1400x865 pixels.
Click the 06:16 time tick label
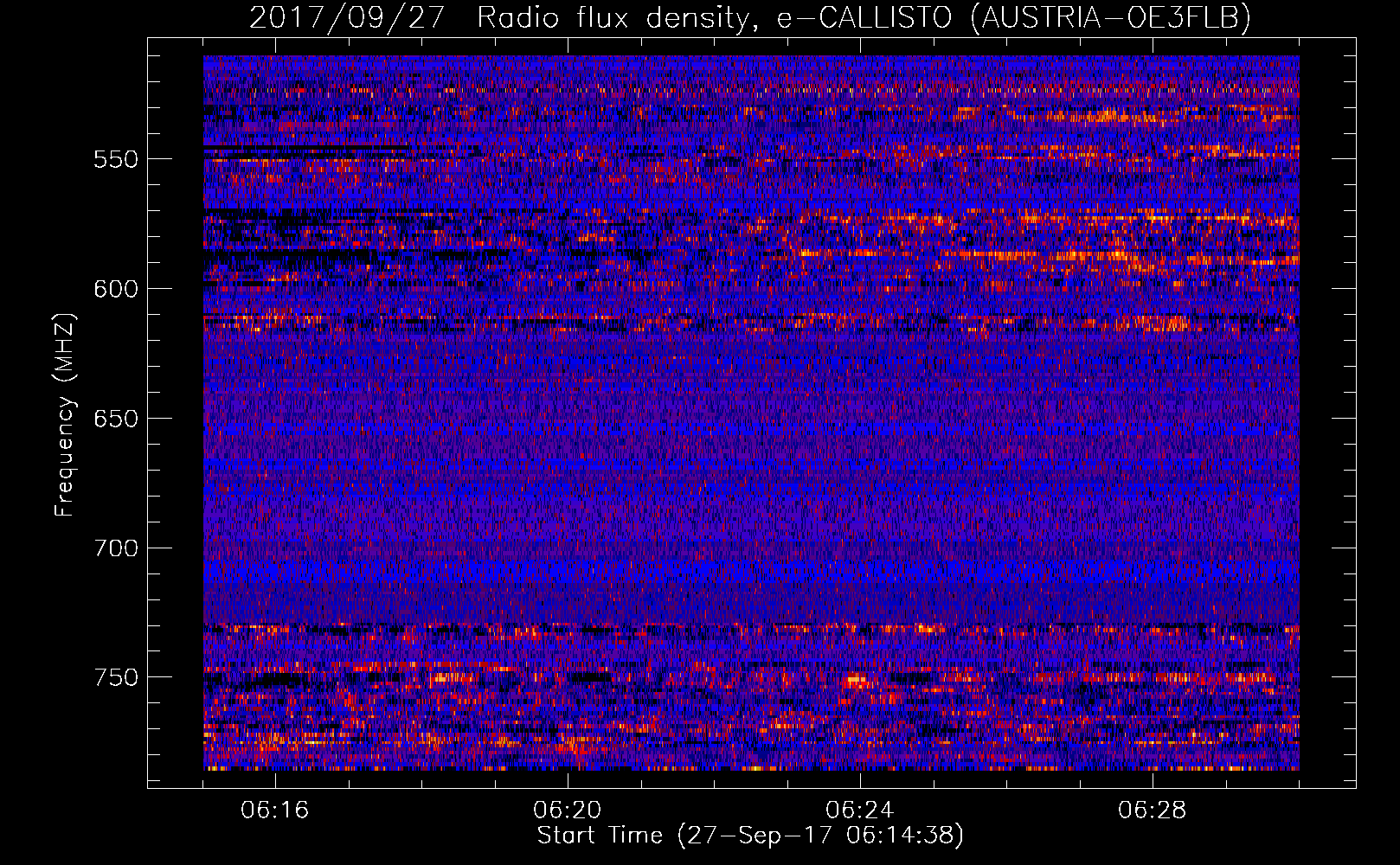tap(275, 811)
